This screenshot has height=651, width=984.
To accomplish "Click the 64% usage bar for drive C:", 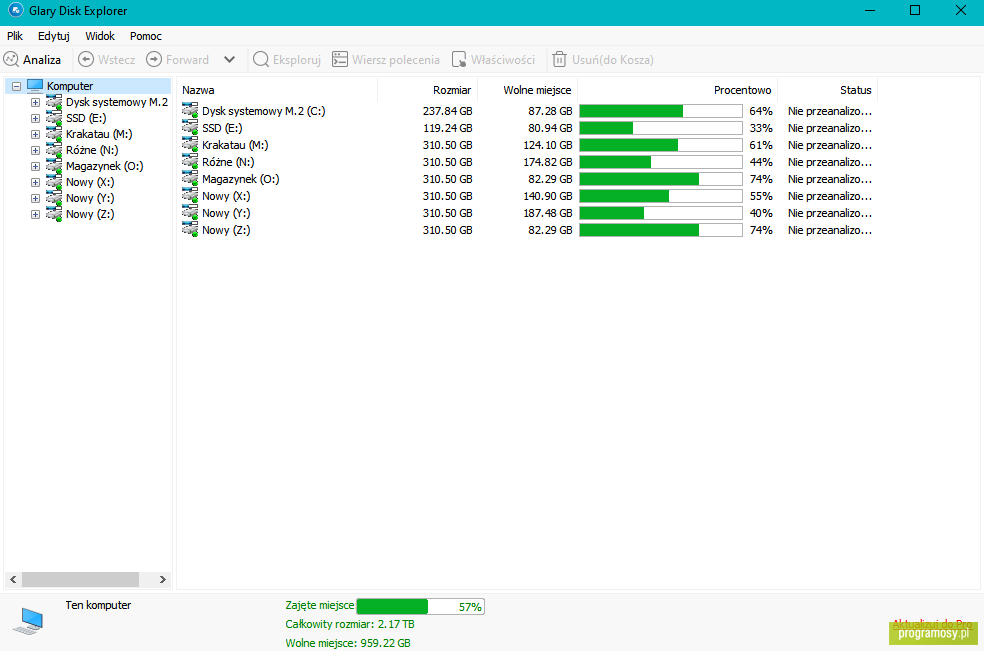I will tap(661, 111).
